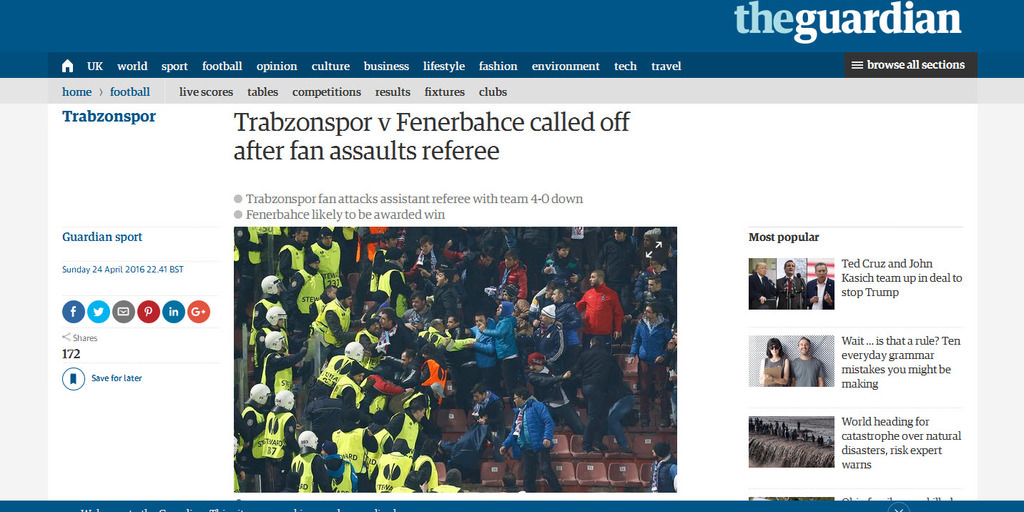Read the everyday grammar mistakes article
This screenshot has width=1024, height=512.
901,362
